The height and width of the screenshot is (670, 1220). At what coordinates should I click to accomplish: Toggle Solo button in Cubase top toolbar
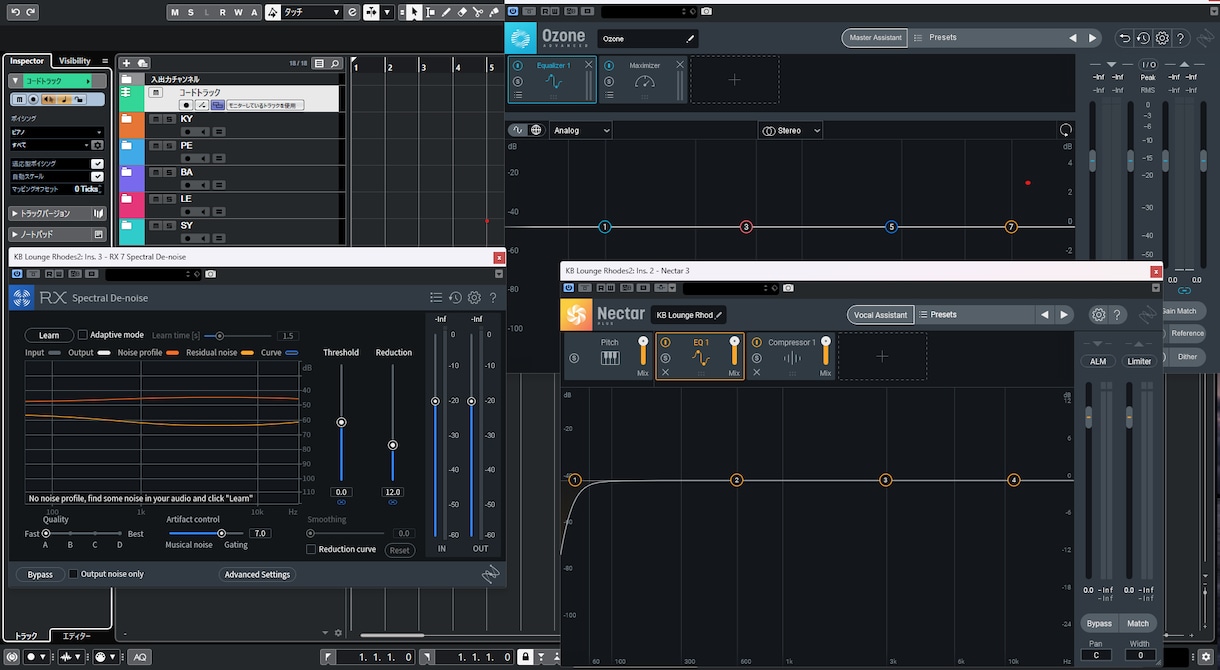tap(191, 12)
